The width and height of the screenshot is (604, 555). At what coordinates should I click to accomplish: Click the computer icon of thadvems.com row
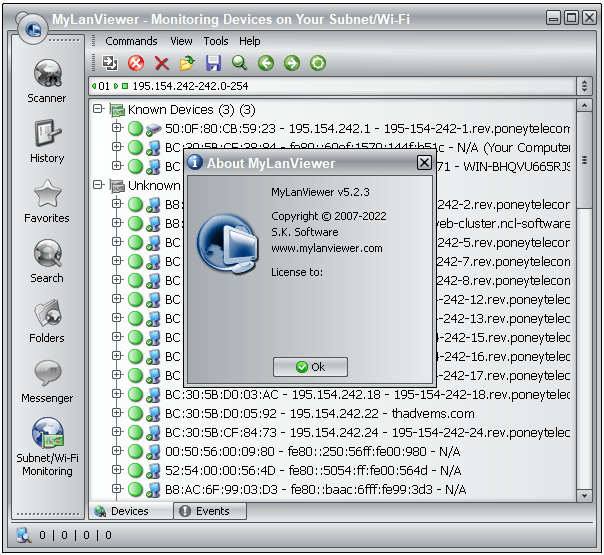point(153,414)
